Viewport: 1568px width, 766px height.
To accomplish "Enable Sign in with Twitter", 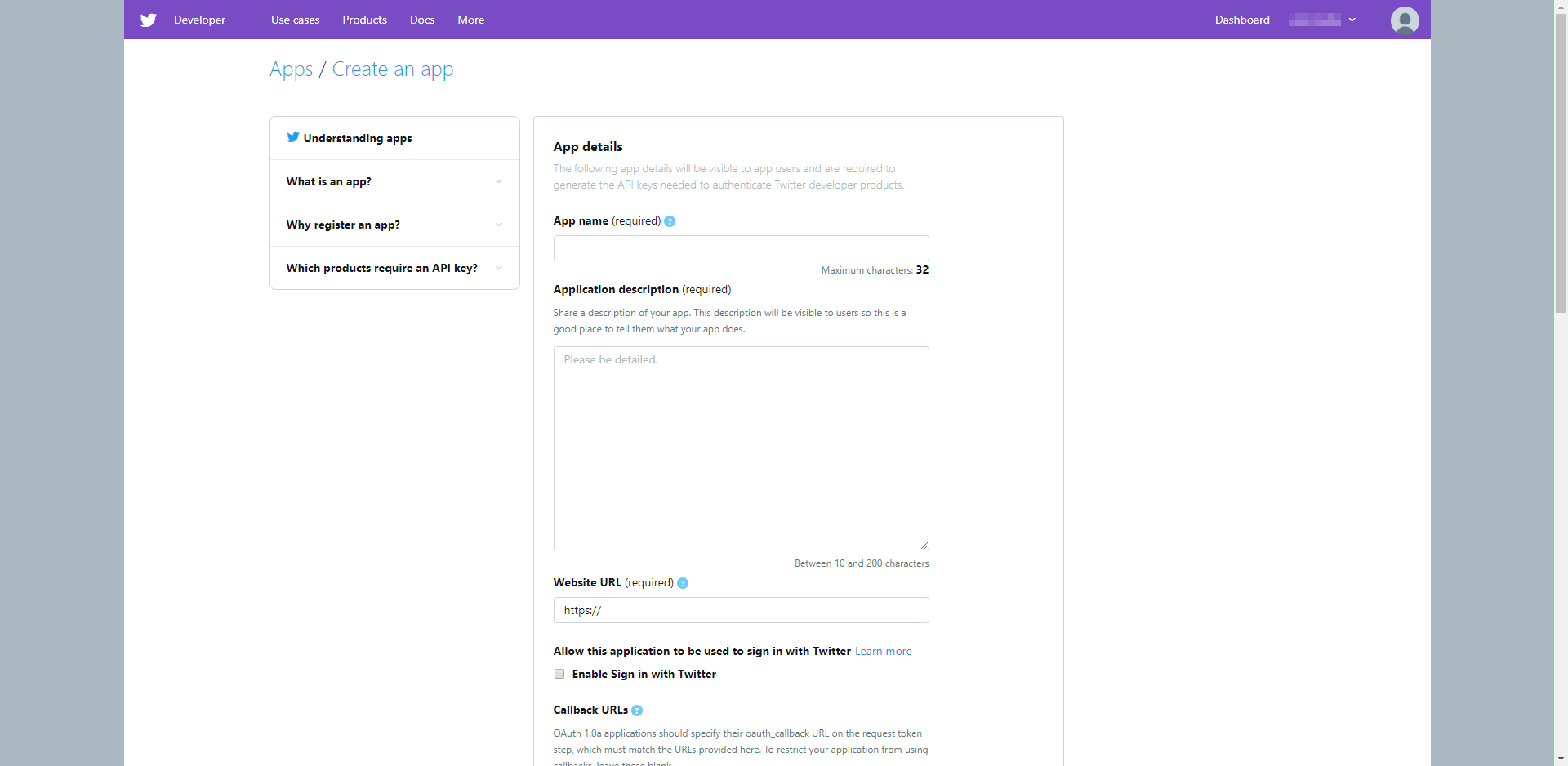I will click(x=559, y=674).
